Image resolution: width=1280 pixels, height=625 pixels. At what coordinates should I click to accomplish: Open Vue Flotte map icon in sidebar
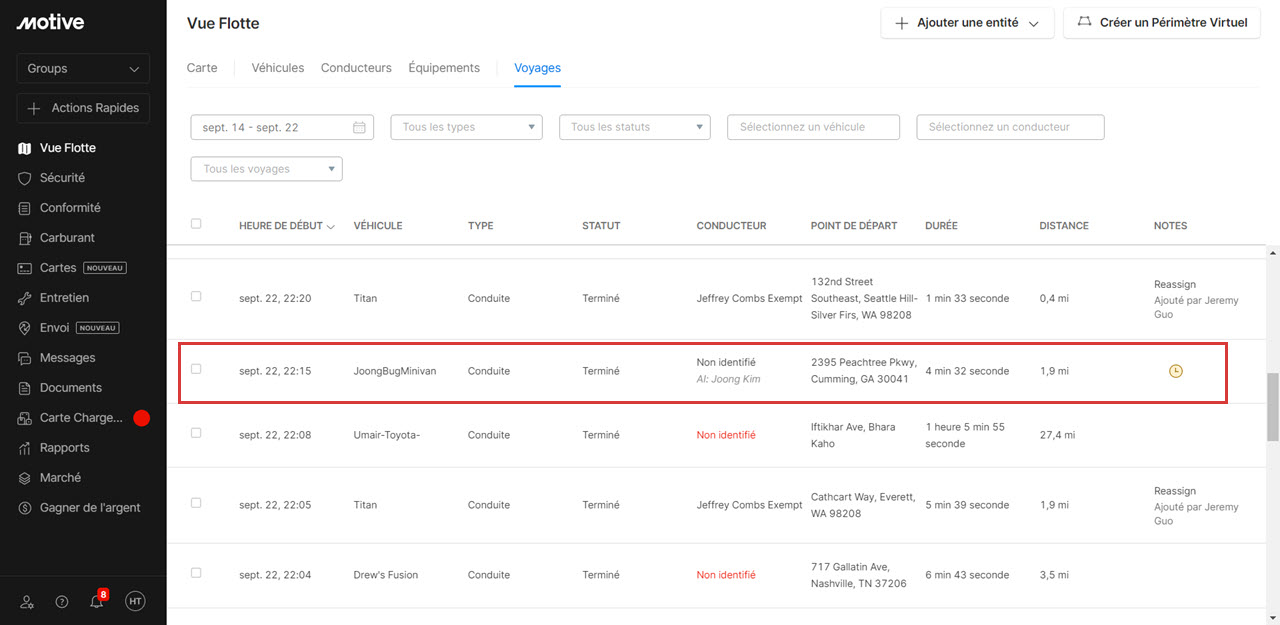click(x=25, y=148)
